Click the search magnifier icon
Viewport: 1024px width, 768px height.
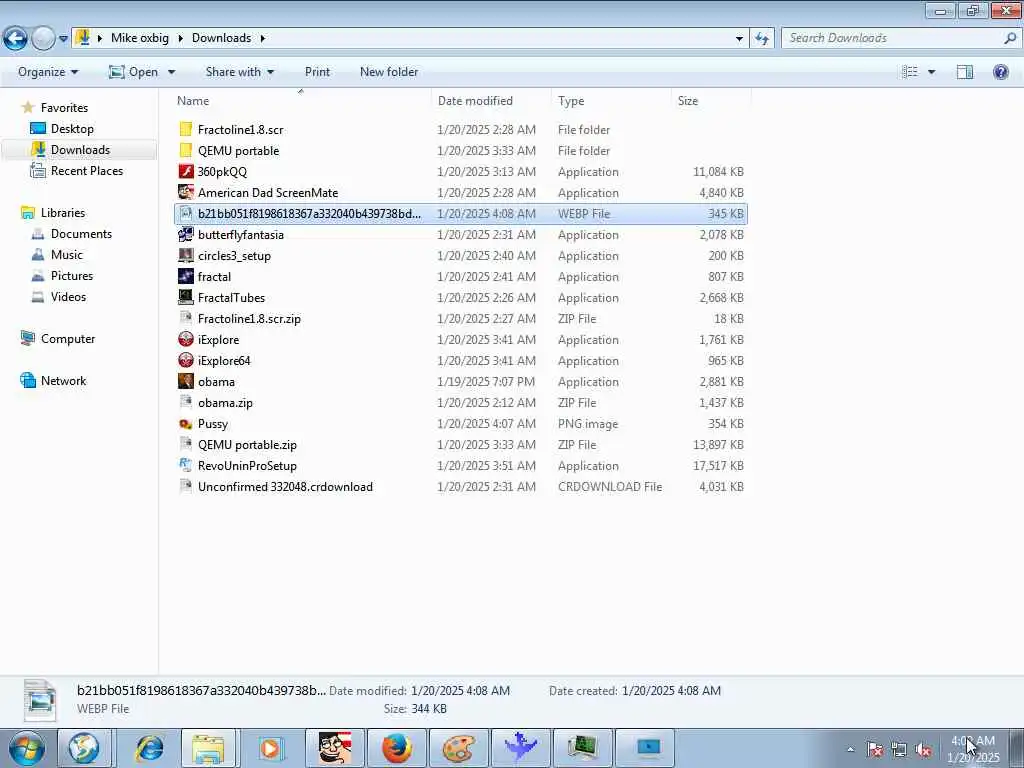point(1010,39)
